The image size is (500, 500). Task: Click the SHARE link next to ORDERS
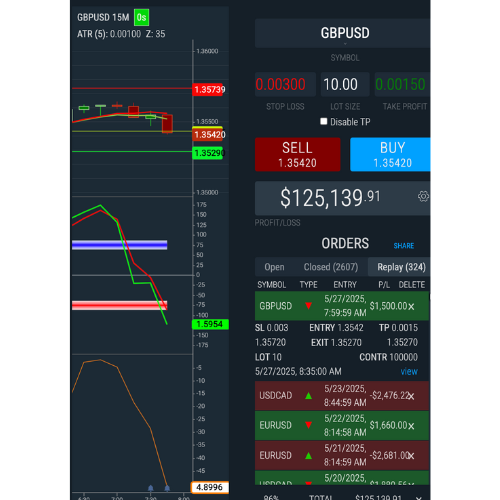[404, 246]
